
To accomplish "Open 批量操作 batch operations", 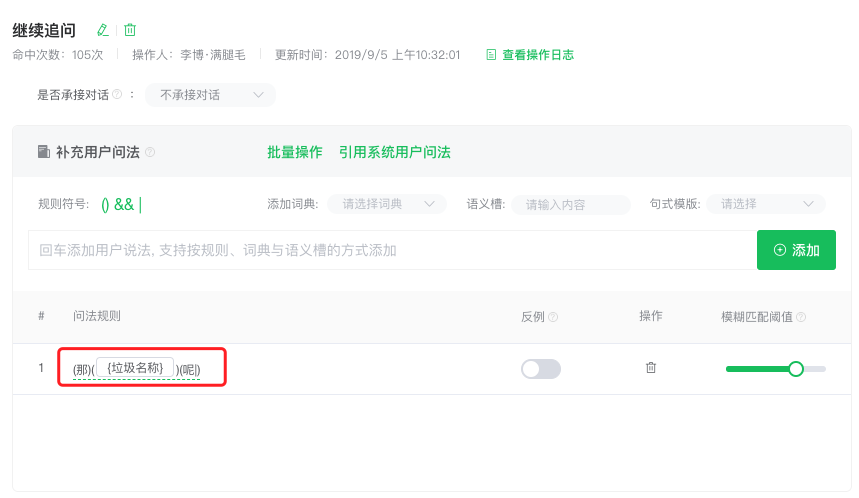I will (295, 152).
